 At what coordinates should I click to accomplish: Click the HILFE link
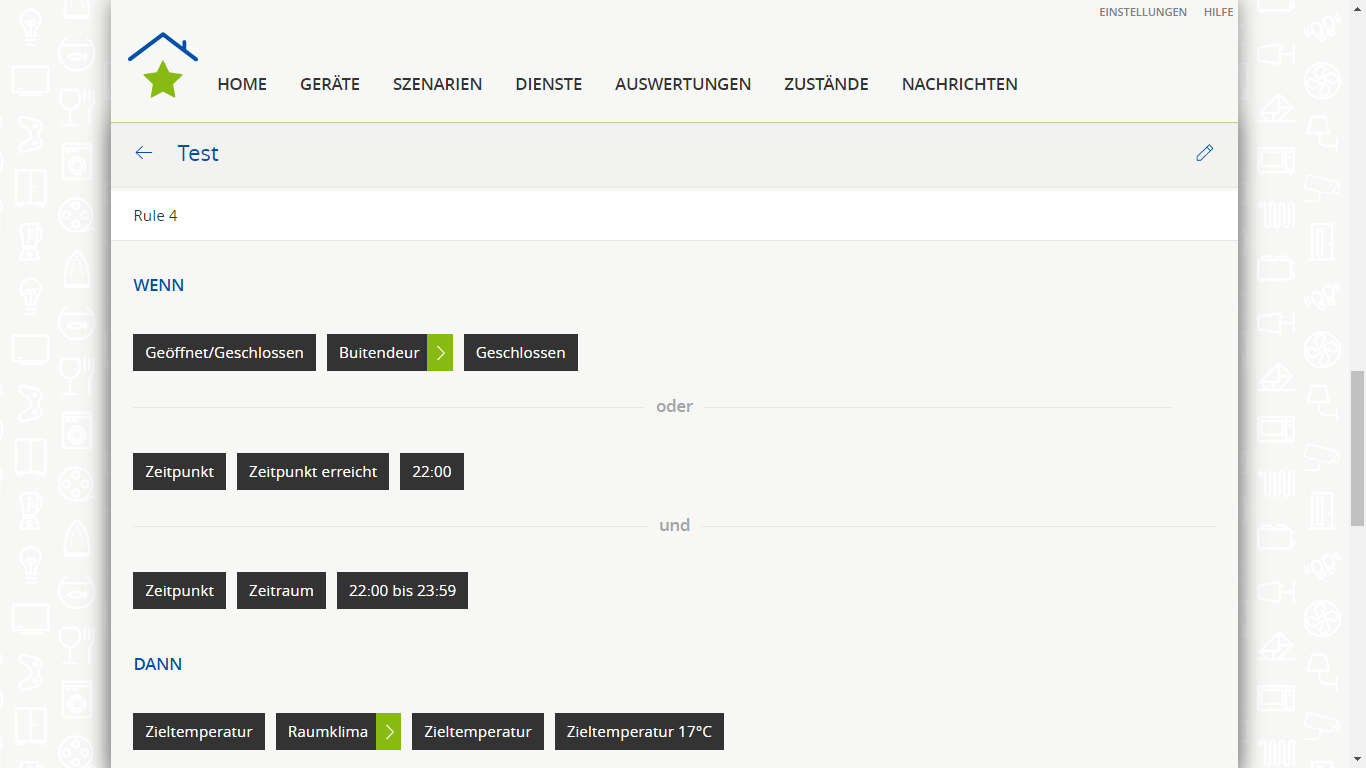(1218, 12)
